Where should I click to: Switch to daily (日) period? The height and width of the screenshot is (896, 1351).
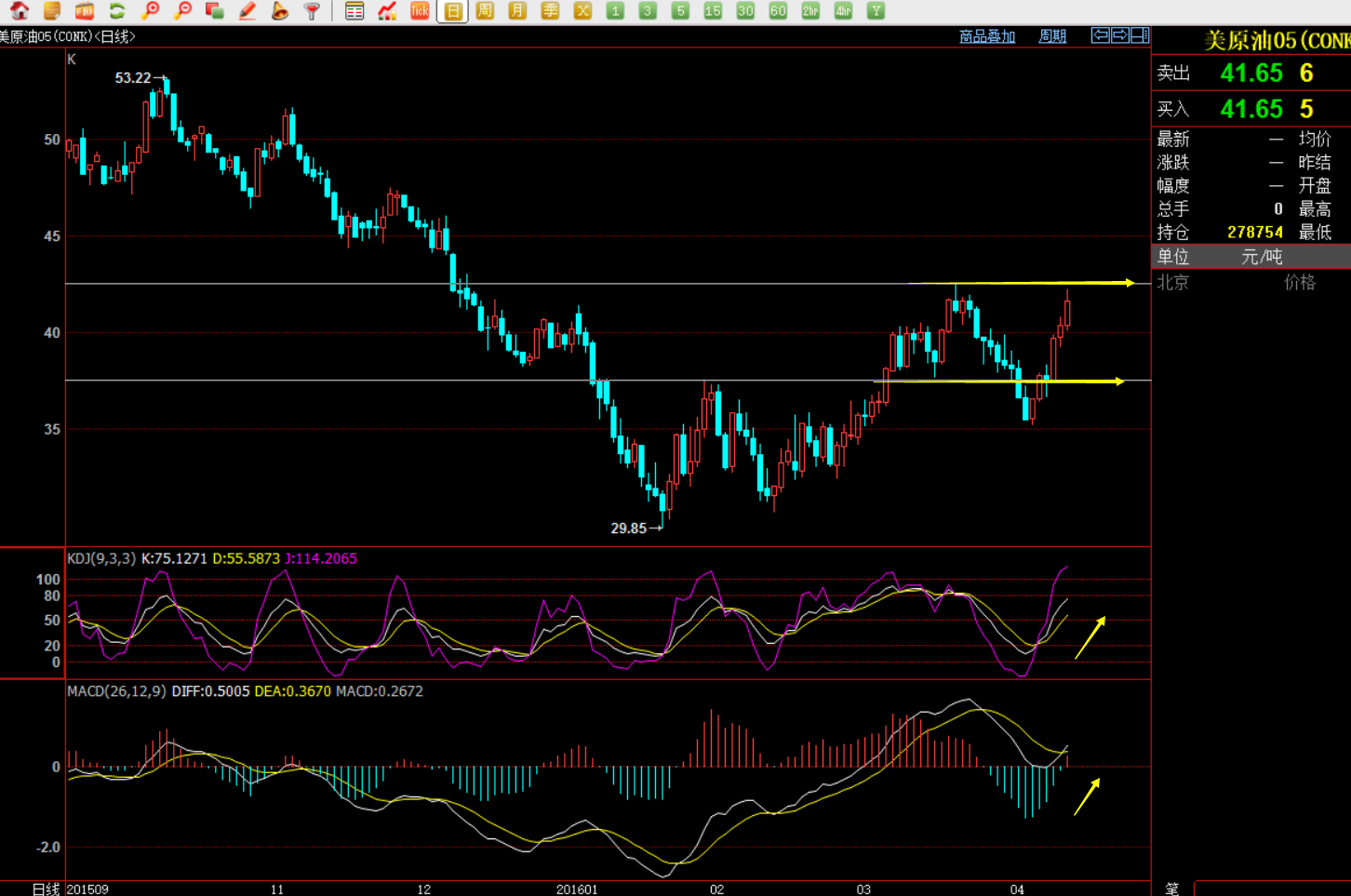point(452,11)
